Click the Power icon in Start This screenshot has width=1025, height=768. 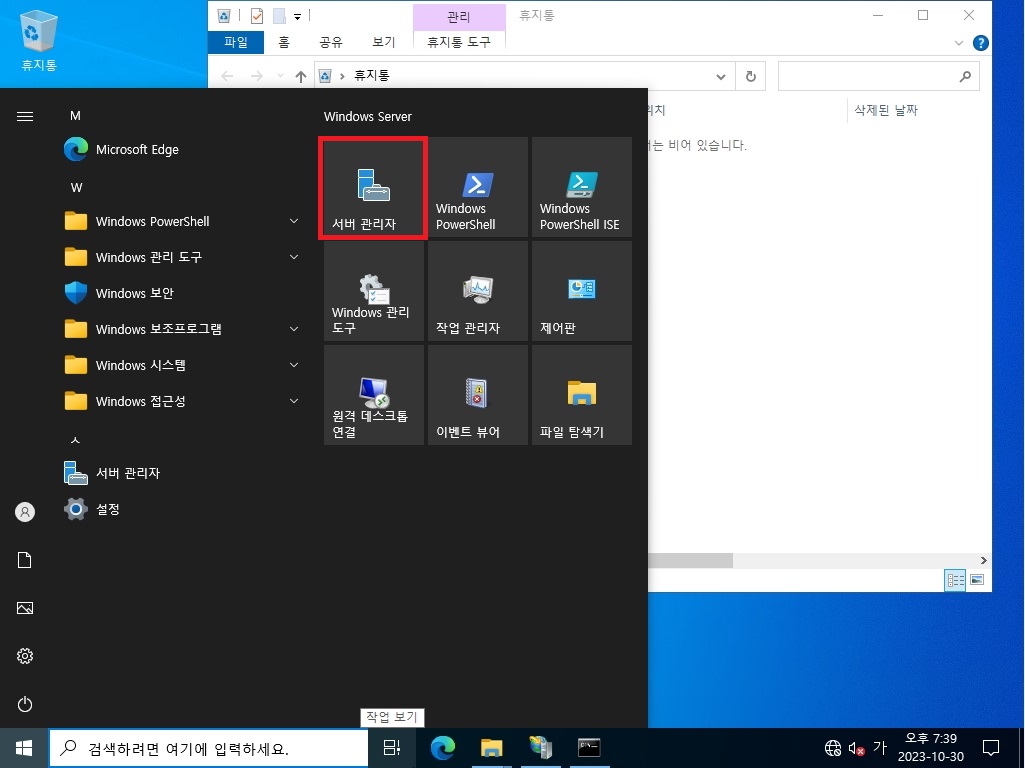tap(25, 704)
